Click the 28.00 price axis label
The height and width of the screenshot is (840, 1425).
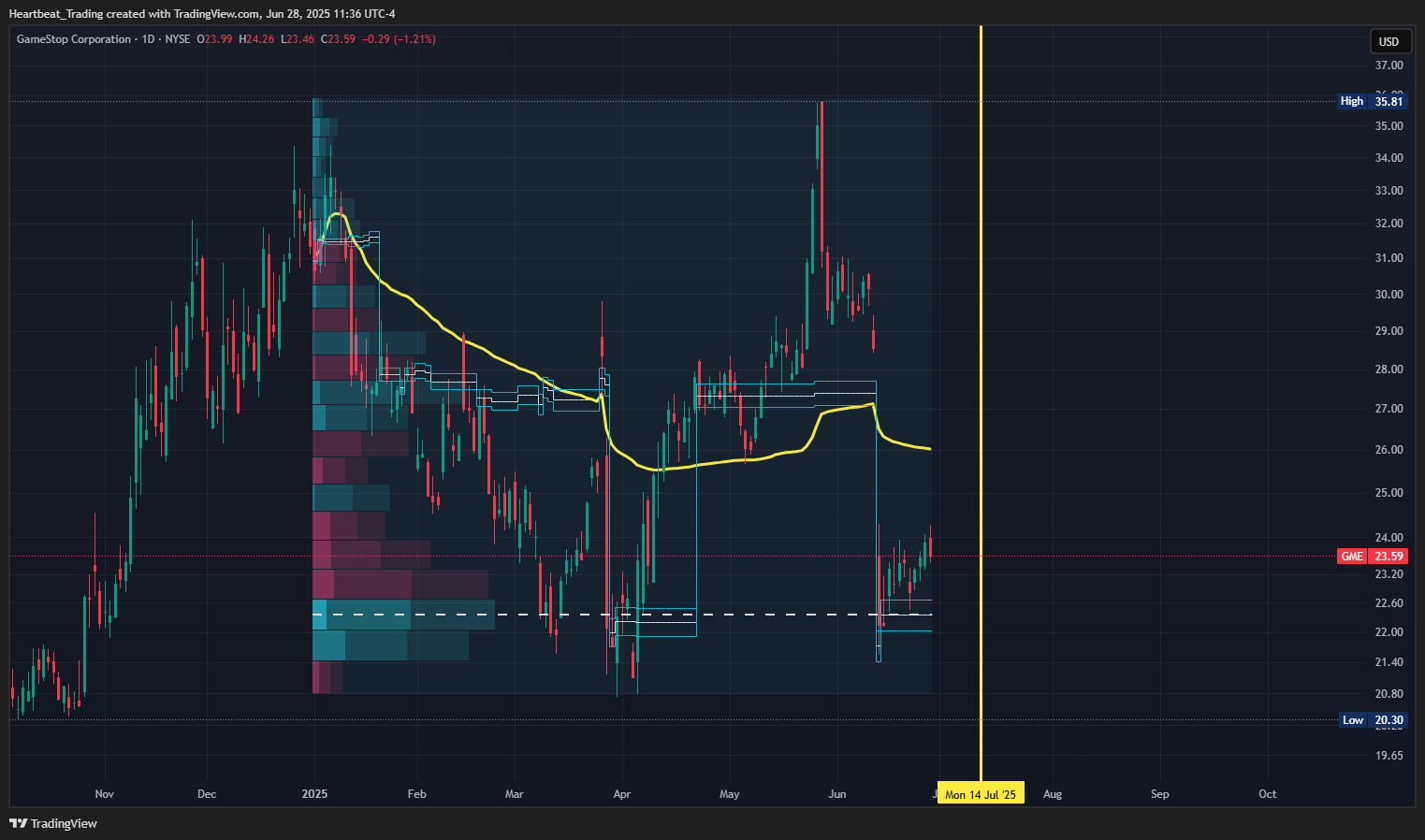[x=1389, y=369]
